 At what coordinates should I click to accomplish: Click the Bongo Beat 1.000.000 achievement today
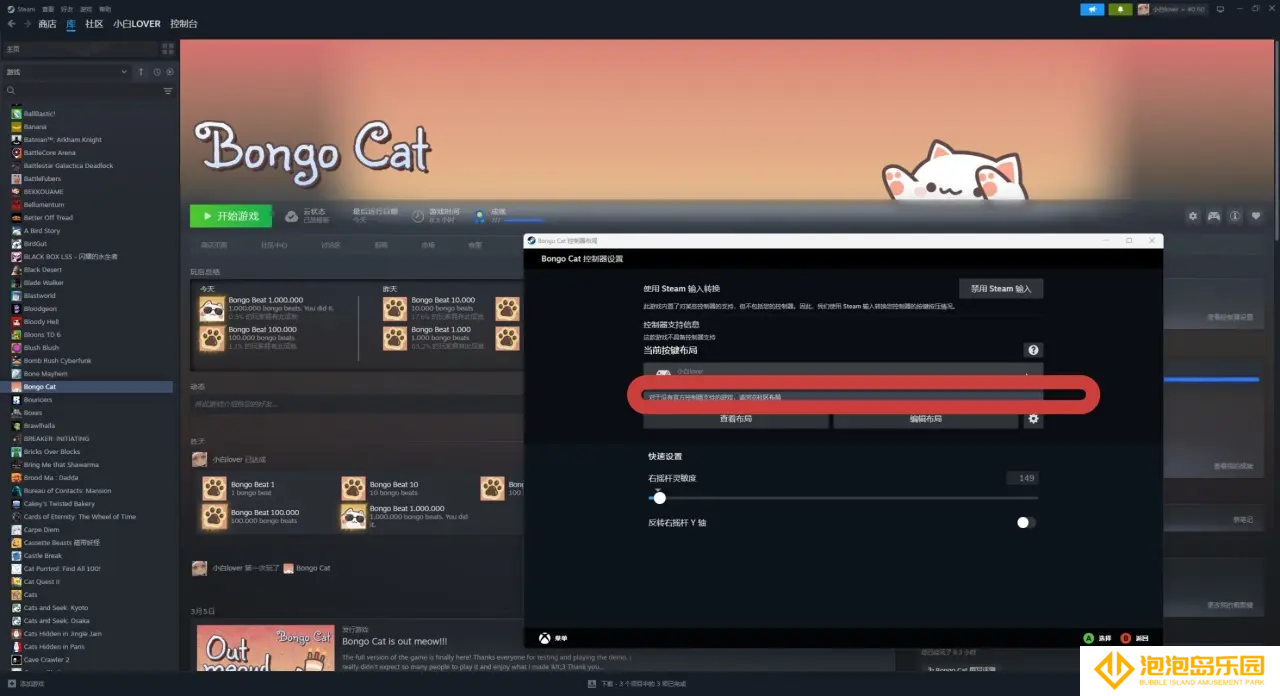point(266,308)
